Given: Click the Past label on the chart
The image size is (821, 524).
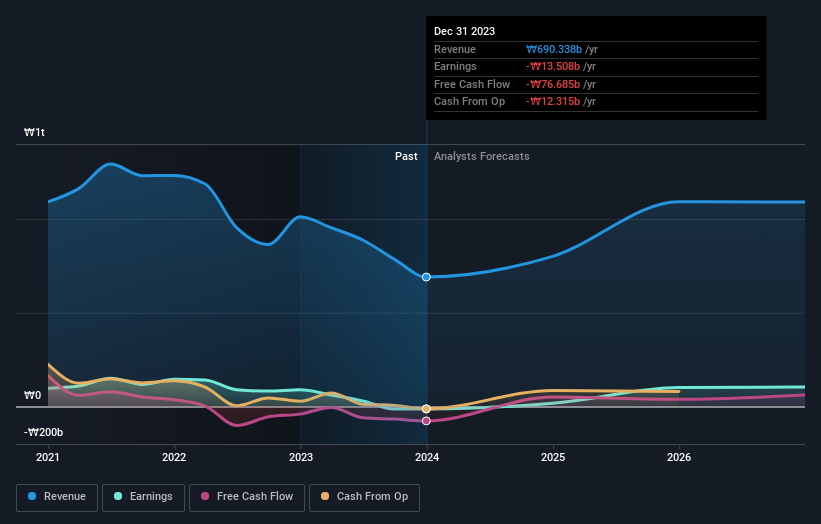Looking at the screenshot, I should [406, 157].
